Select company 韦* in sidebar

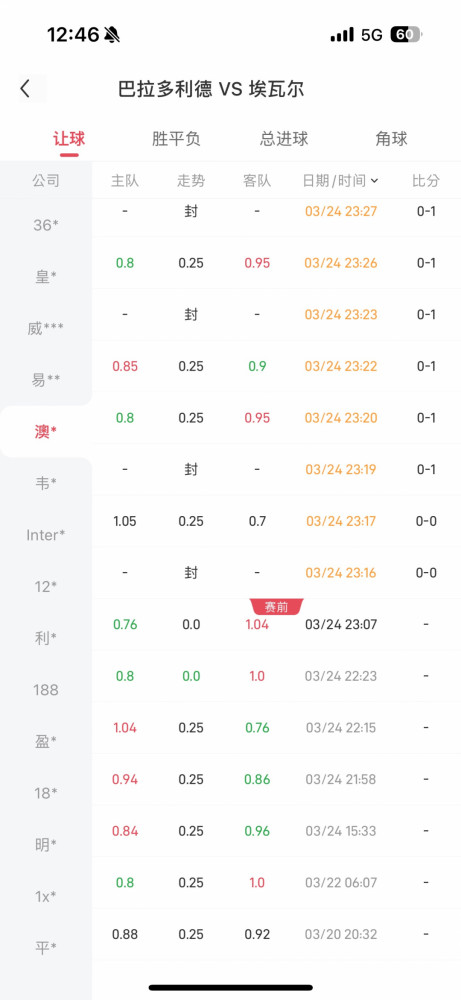click(x=46, y=483)
